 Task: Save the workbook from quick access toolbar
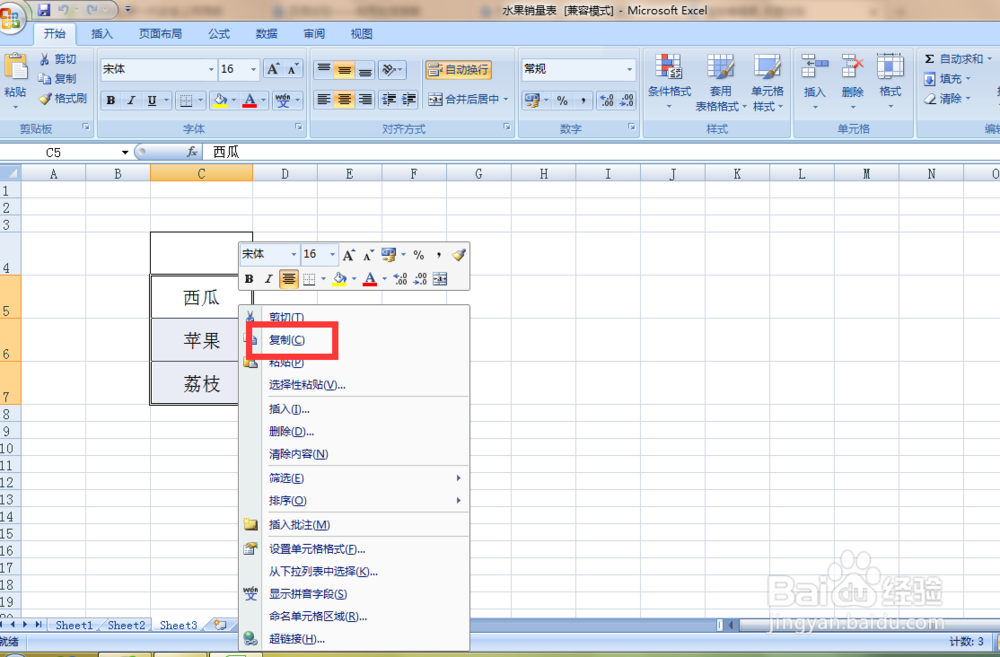point(44,10)
